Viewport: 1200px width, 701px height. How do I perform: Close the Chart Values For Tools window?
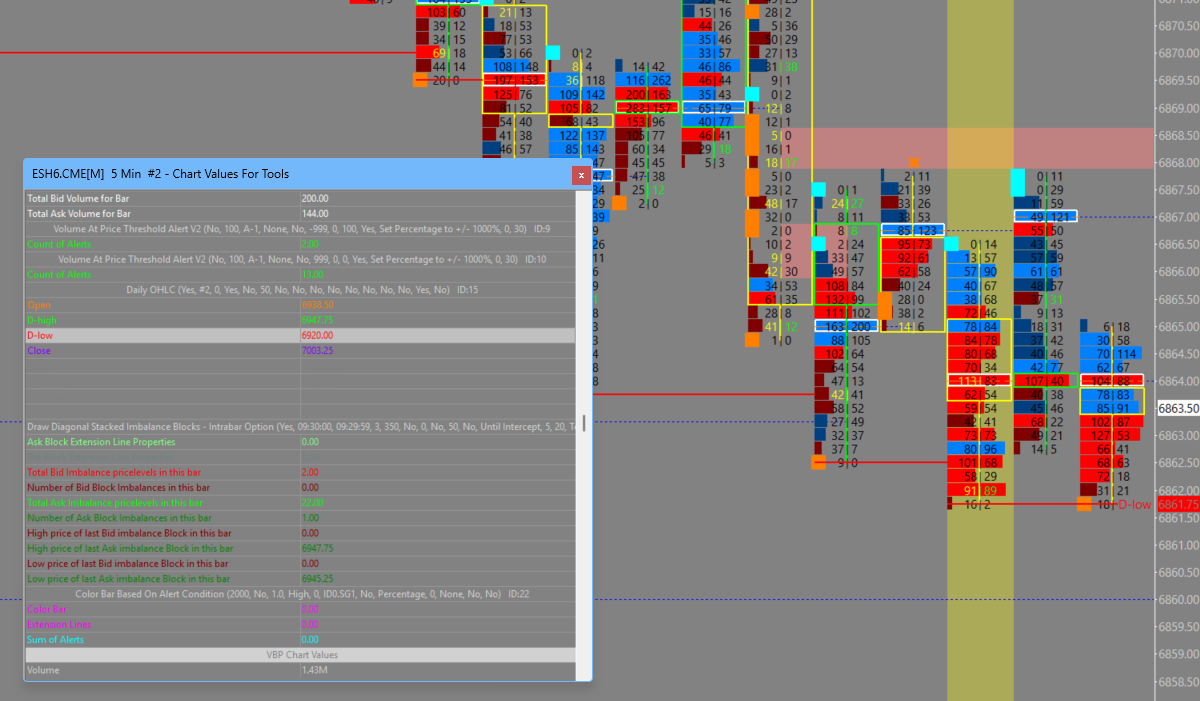point(581,175)
